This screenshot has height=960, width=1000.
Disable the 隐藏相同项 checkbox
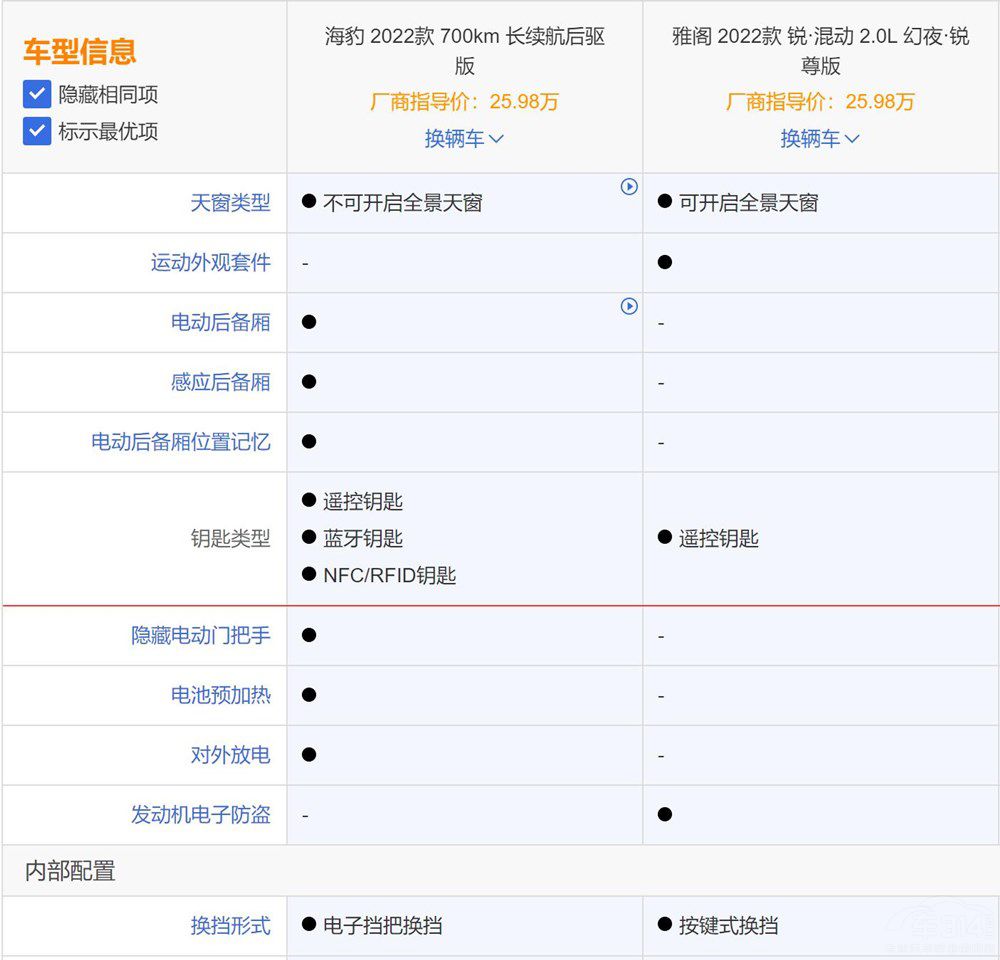(x=37, y=95)
